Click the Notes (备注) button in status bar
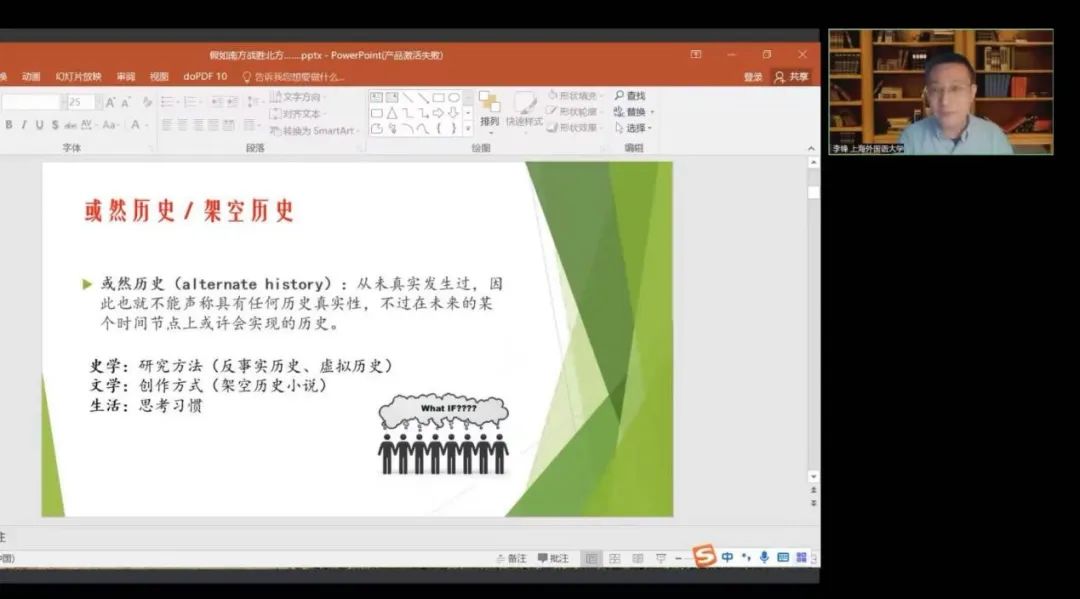 [x=511, y=558]
